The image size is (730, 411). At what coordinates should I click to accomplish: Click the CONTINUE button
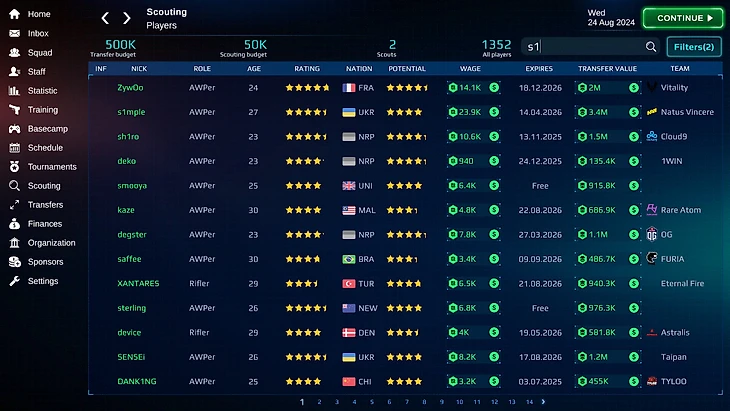pos(683,18)
